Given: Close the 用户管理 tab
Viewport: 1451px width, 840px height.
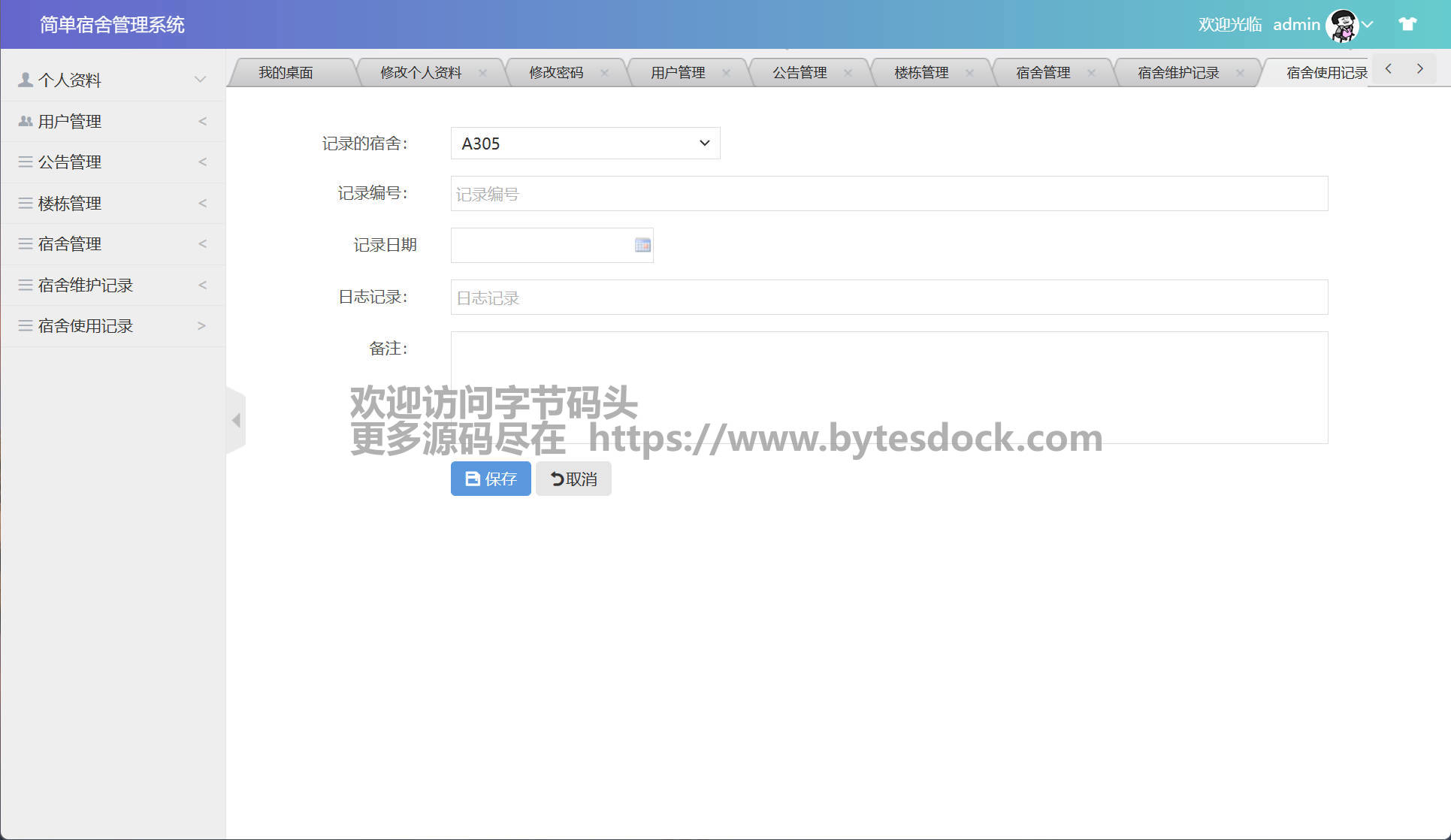Looking at the screenshot, I should pyautogui.click(x=726, y=73).
